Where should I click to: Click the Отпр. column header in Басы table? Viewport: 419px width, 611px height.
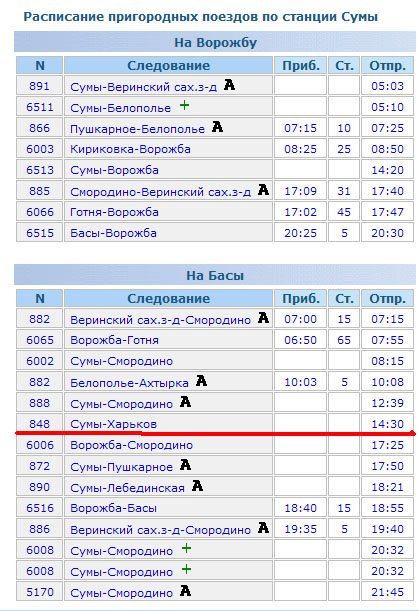coord(387,298)
